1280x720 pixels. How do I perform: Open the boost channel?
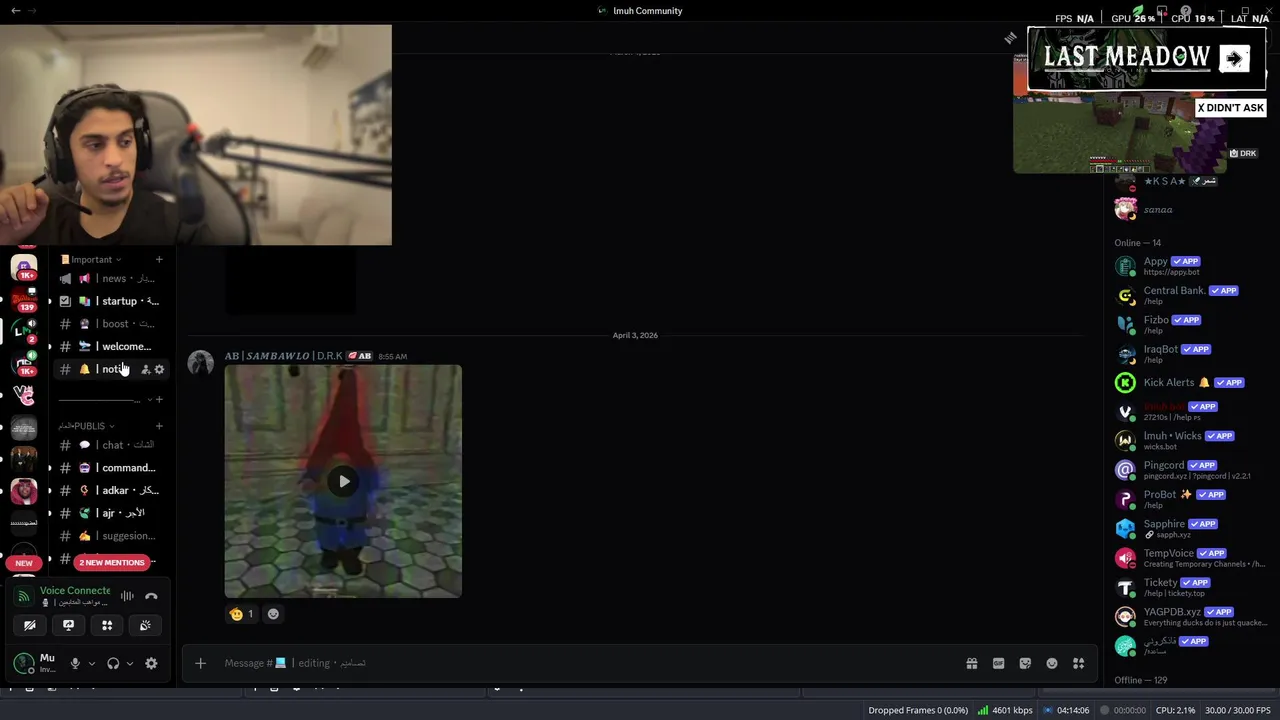112,324
